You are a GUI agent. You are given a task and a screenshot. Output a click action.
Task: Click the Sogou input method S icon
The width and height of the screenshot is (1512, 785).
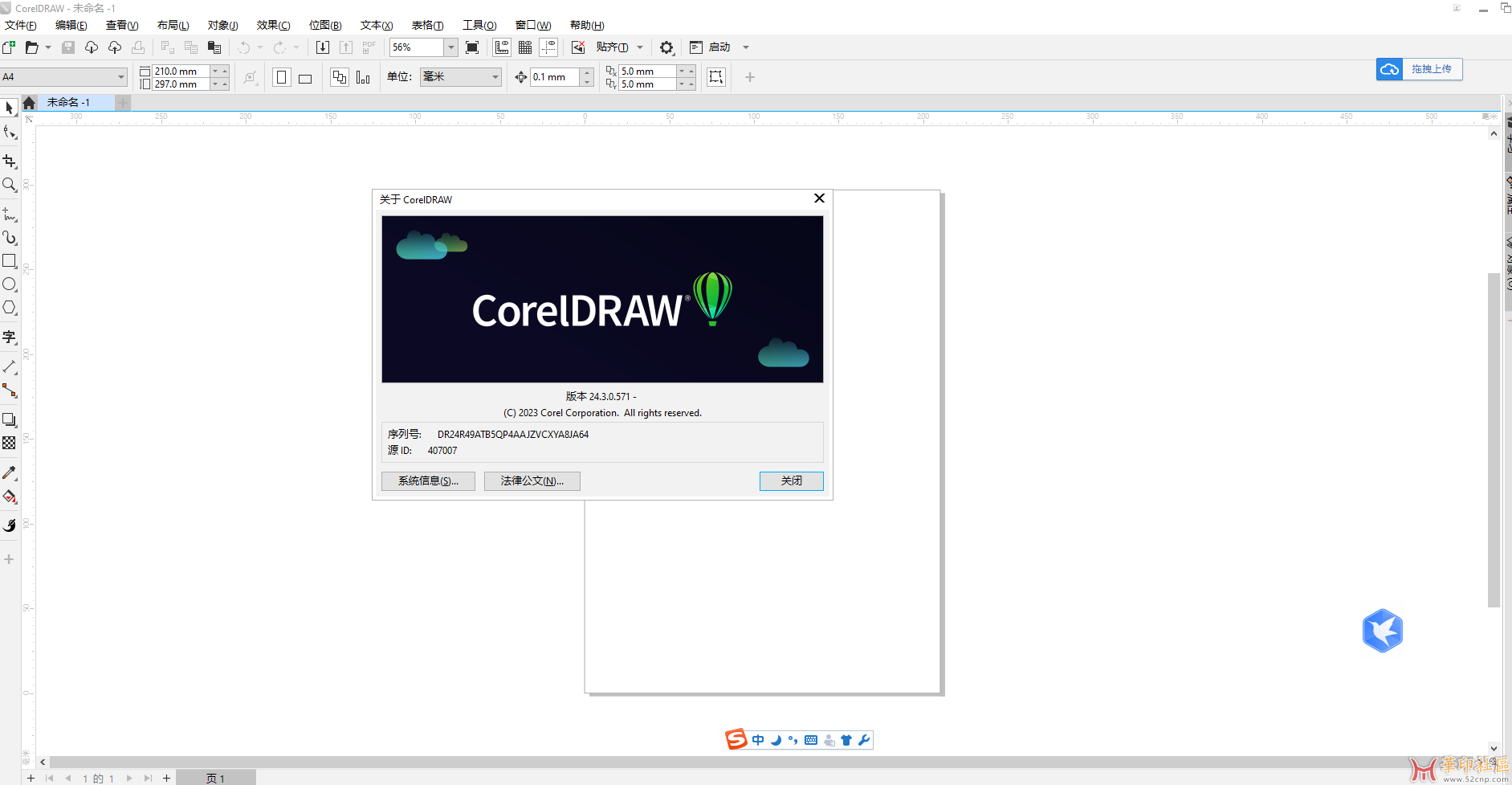coord(736,739)
